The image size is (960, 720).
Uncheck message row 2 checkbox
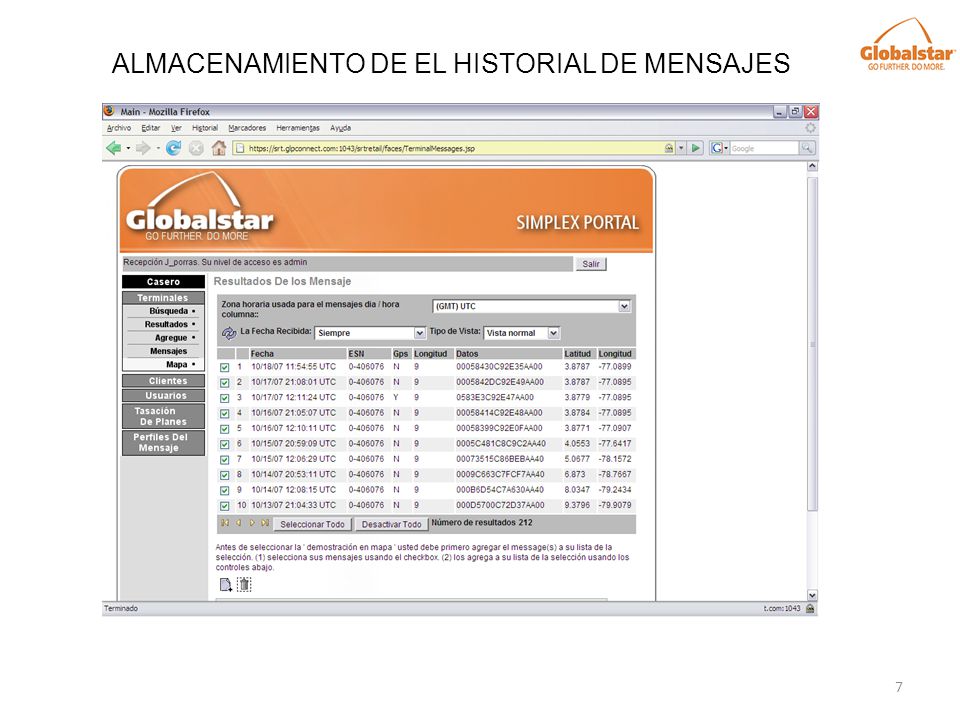point(225,383)
